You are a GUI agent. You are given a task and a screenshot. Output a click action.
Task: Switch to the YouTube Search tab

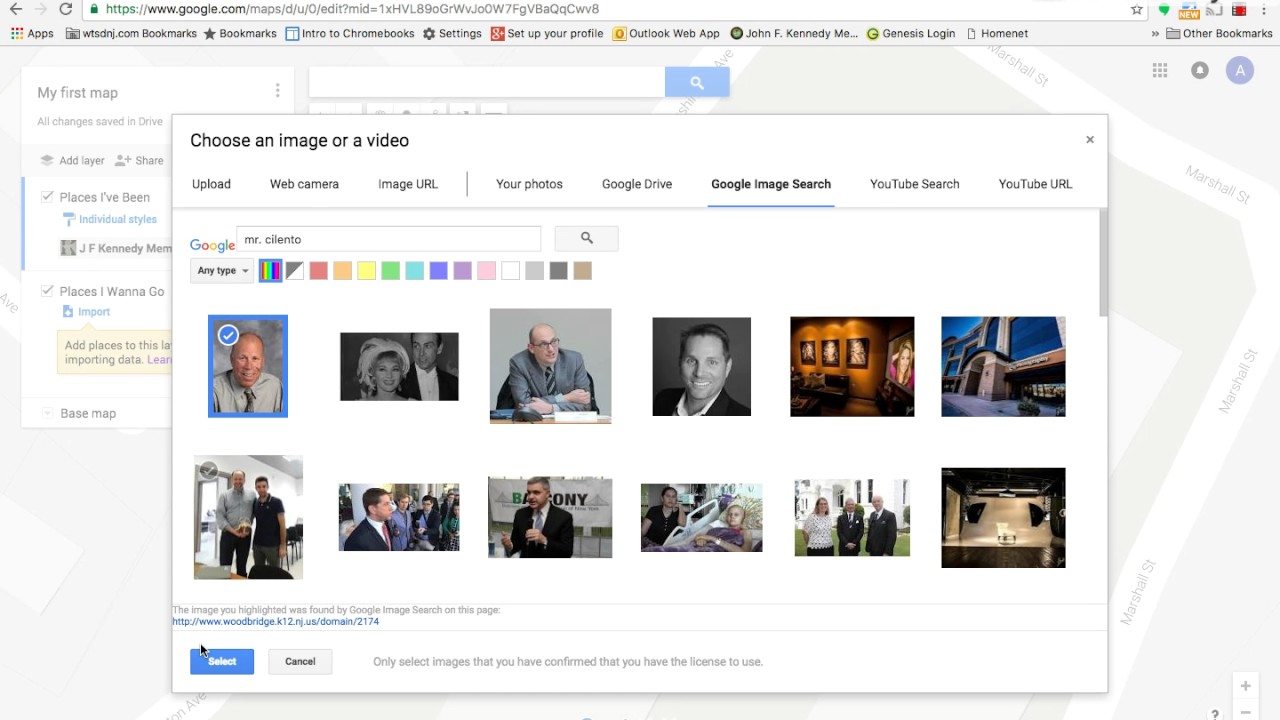tap(914, 184)
